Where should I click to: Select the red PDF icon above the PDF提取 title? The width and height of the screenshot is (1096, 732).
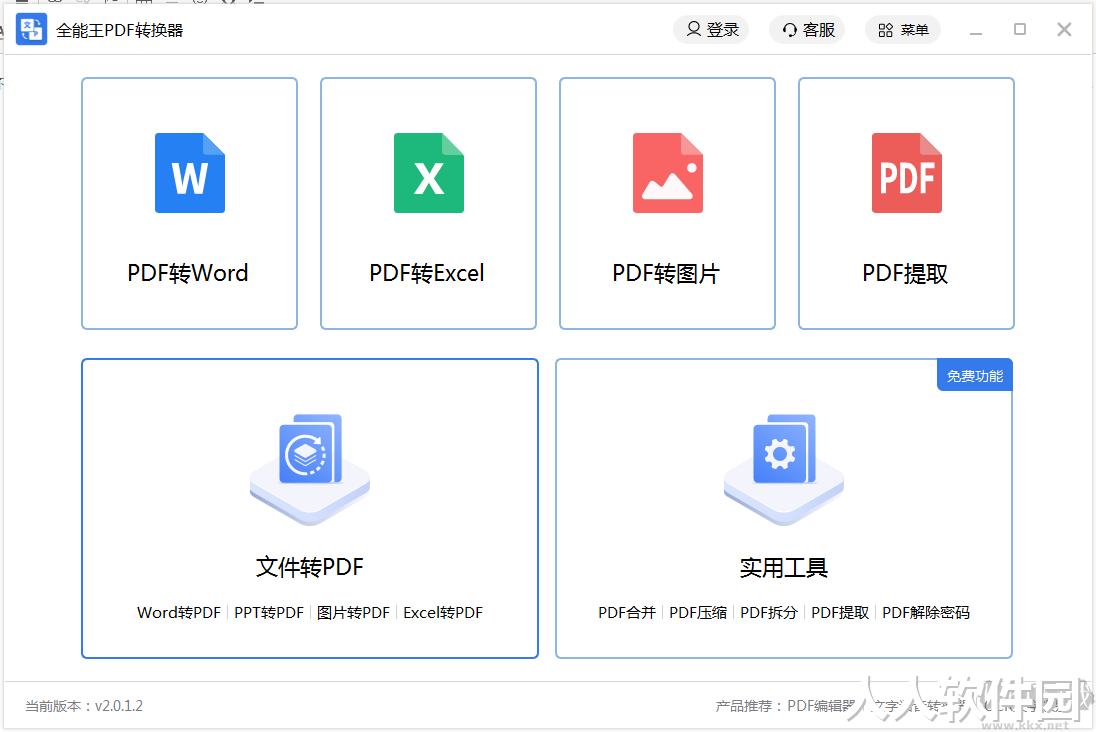point(907,173)
